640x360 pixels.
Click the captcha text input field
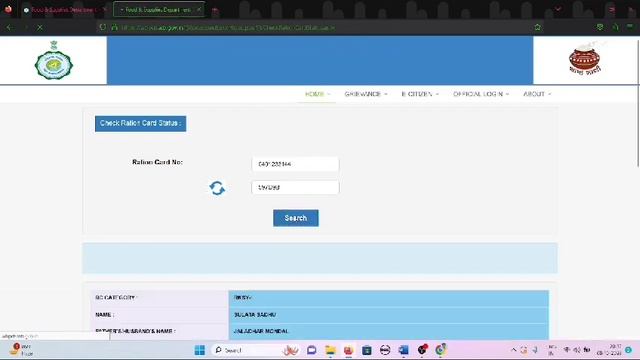point(295,187)
